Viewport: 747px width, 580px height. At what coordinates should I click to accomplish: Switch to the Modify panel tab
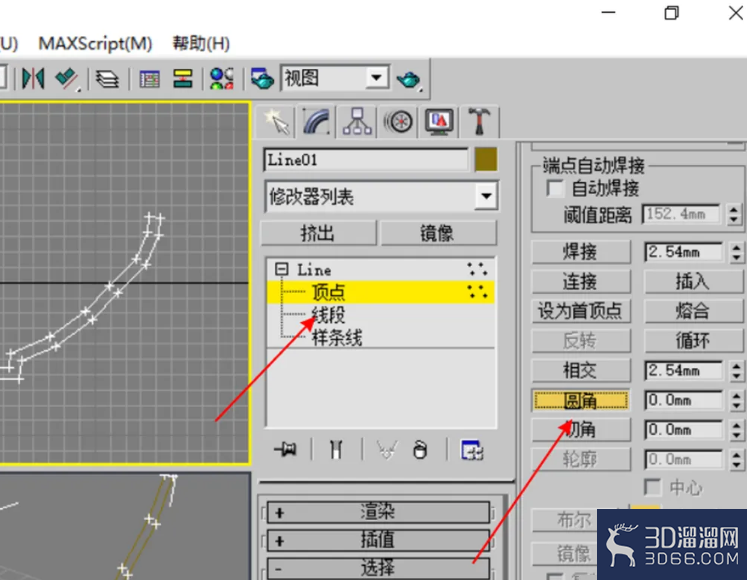pyautogui.click(x=315, y=122)
